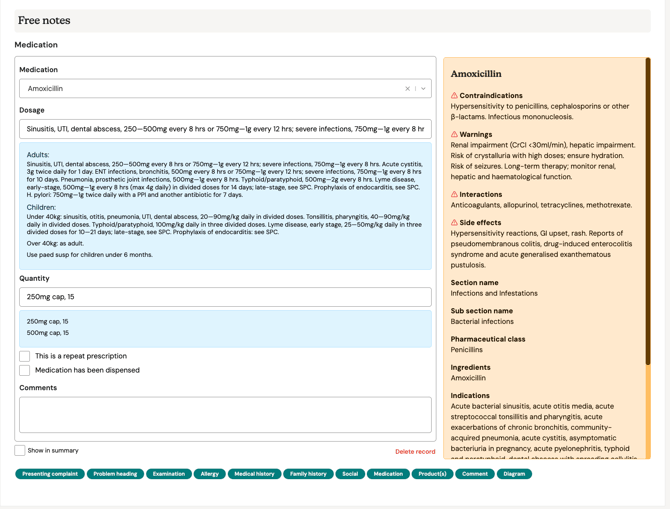Image resolution: width=670 pixels, height=509 pixels.
Task: Focus the Comments text area
Action: 225,414
